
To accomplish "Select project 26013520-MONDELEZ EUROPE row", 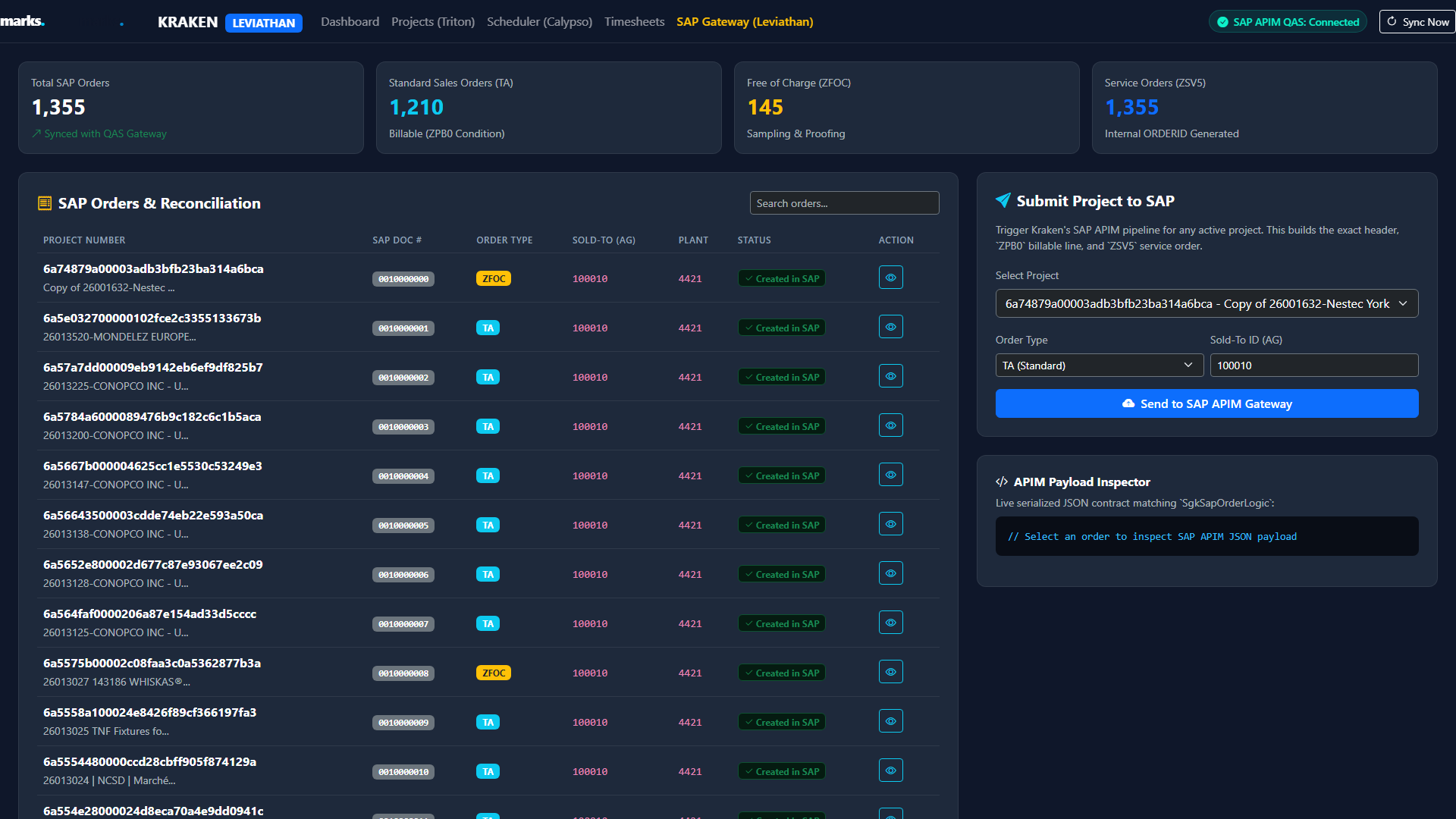I will tap(488, 327).
